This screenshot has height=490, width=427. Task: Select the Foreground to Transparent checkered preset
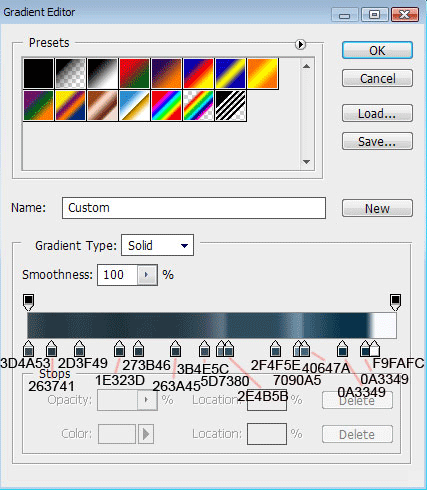click(x=70, y=73)
